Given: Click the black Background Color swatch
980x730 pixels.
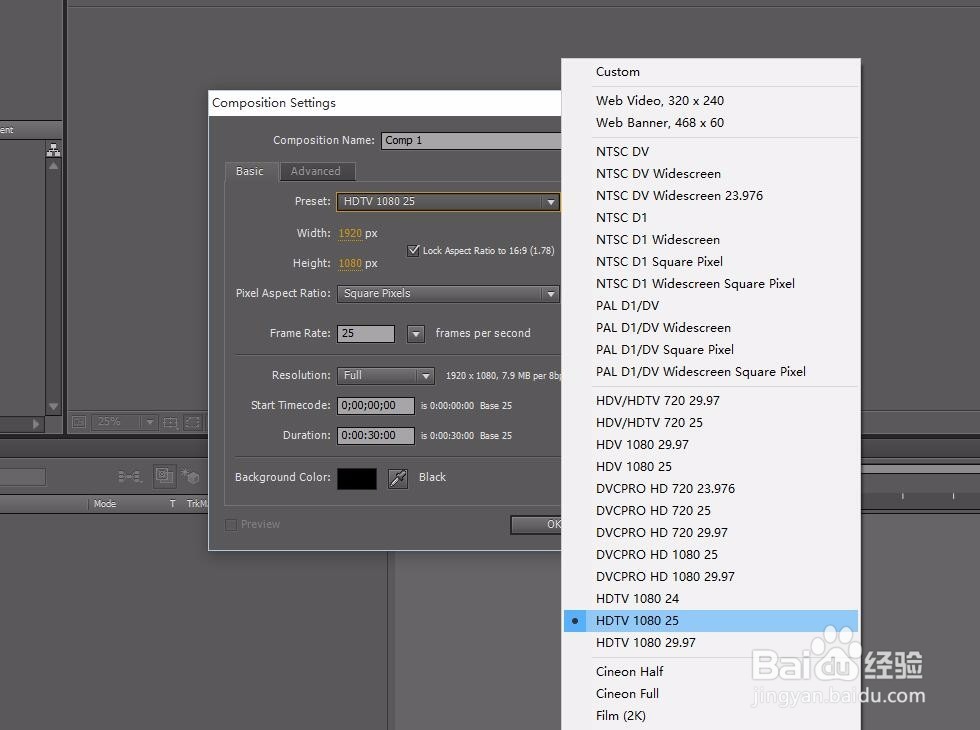Looking at the screenshot, I should [357, 479].
